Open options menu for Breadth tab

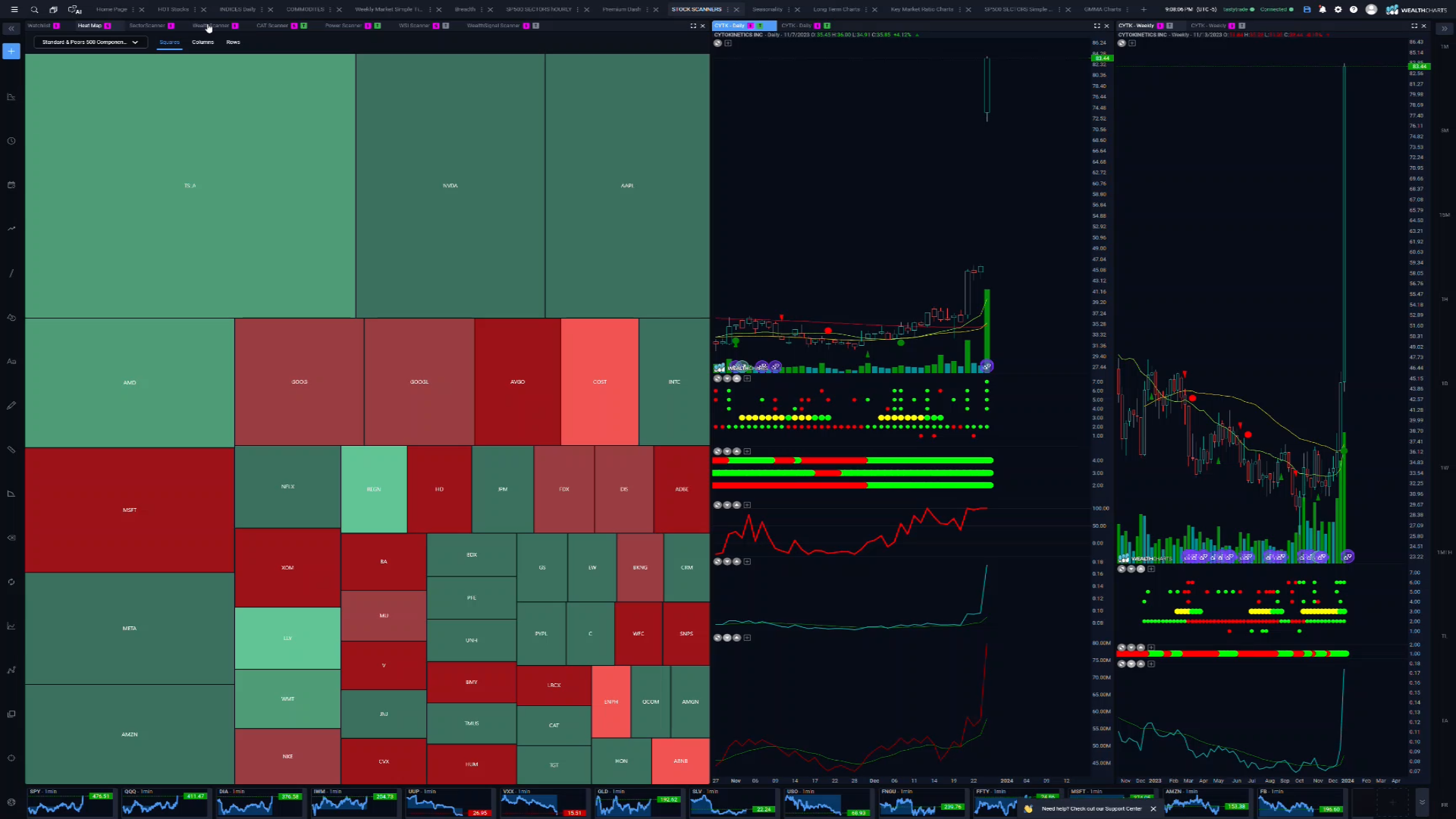click(482, 10)
